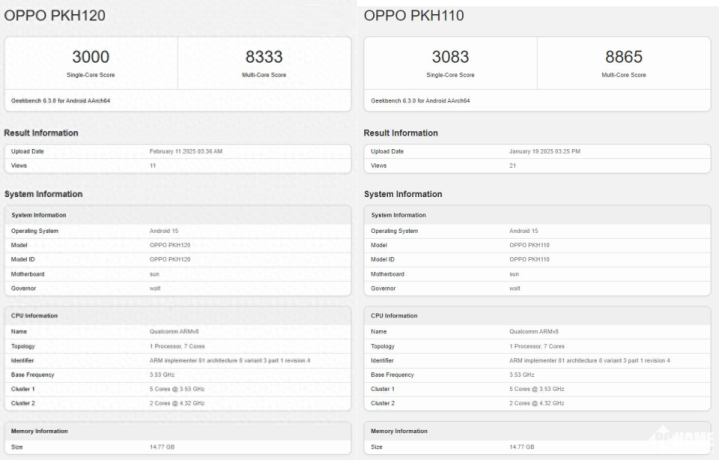Click the "OPPO PKH110" page title heading
719x460 pixels.
pos(414,16)
